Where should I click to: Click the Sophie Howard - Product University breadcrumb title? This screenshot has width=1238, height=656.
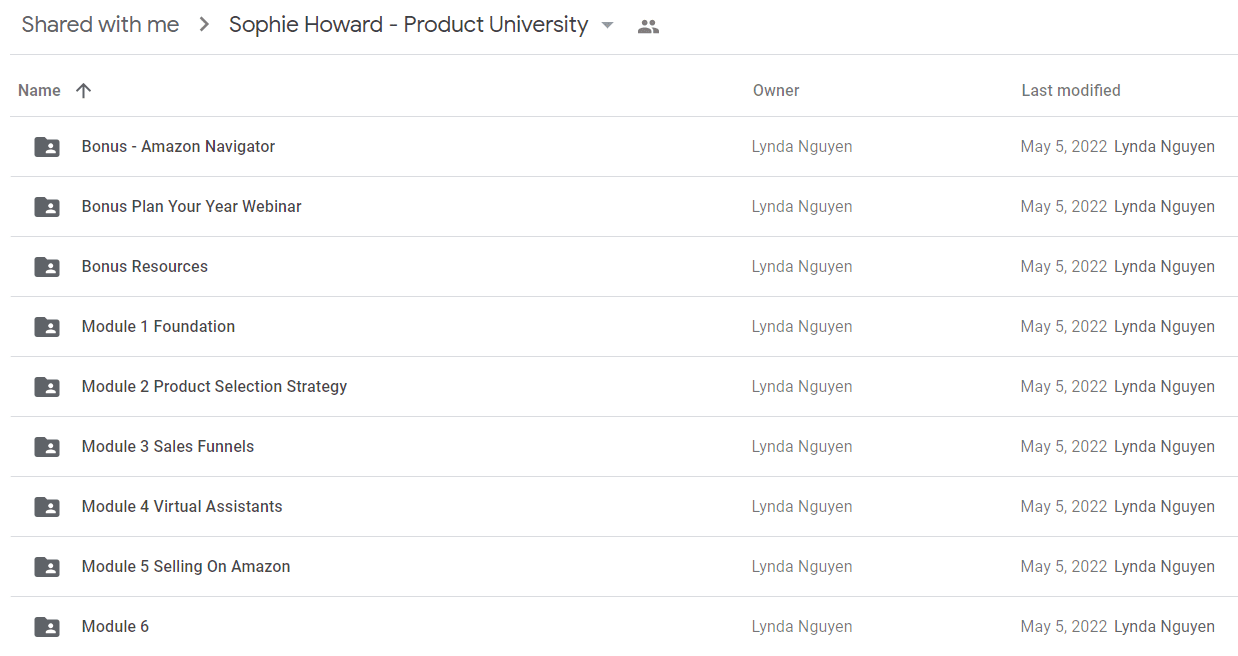[408, 25]
